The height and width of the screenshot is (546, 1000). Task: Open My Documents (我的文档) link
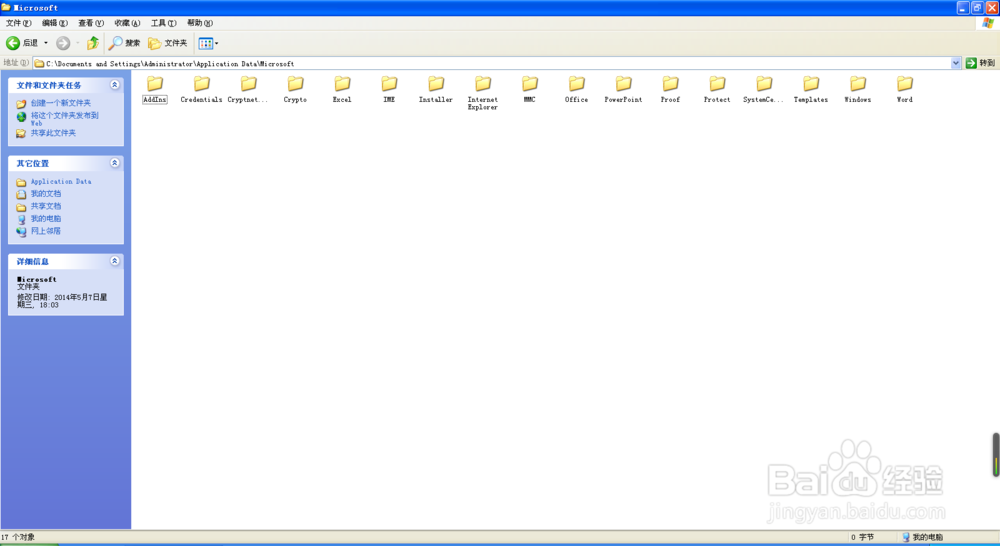[46, 194]
